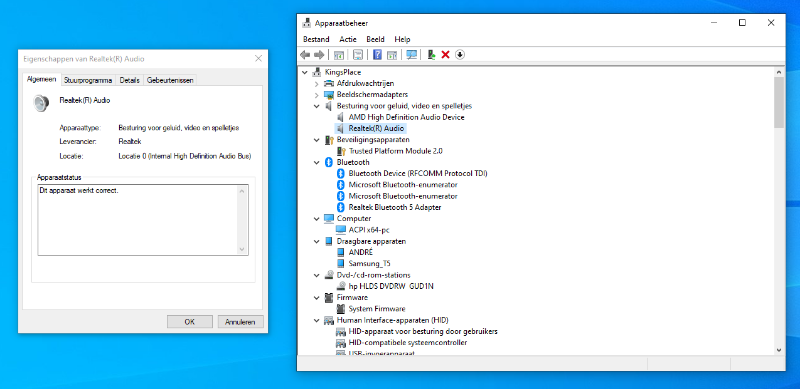
Task: Click the show/hide console tree icon
Action: (x=338, y=55)
